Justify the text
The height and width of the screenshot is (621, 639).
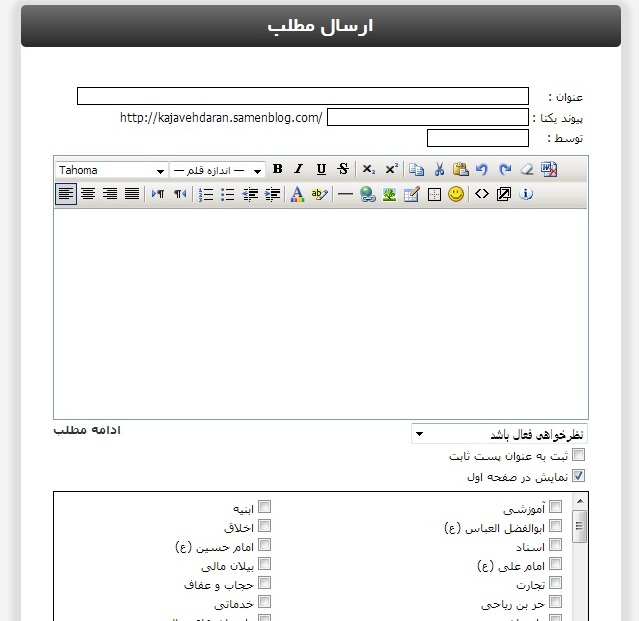132,194
